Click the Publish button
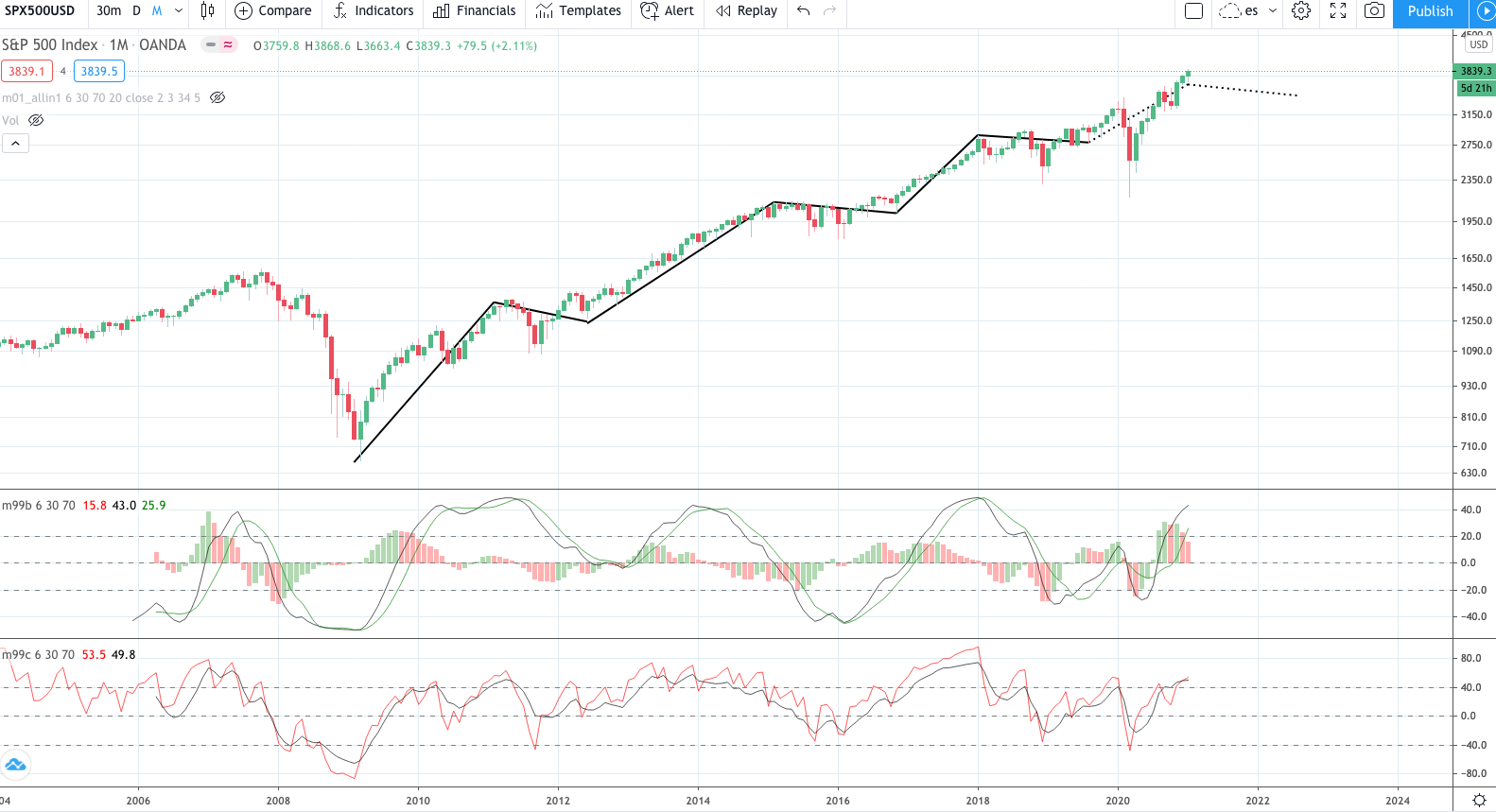Image resolution: width=1496 pixels, height=812 pixels. point(1430,11)
